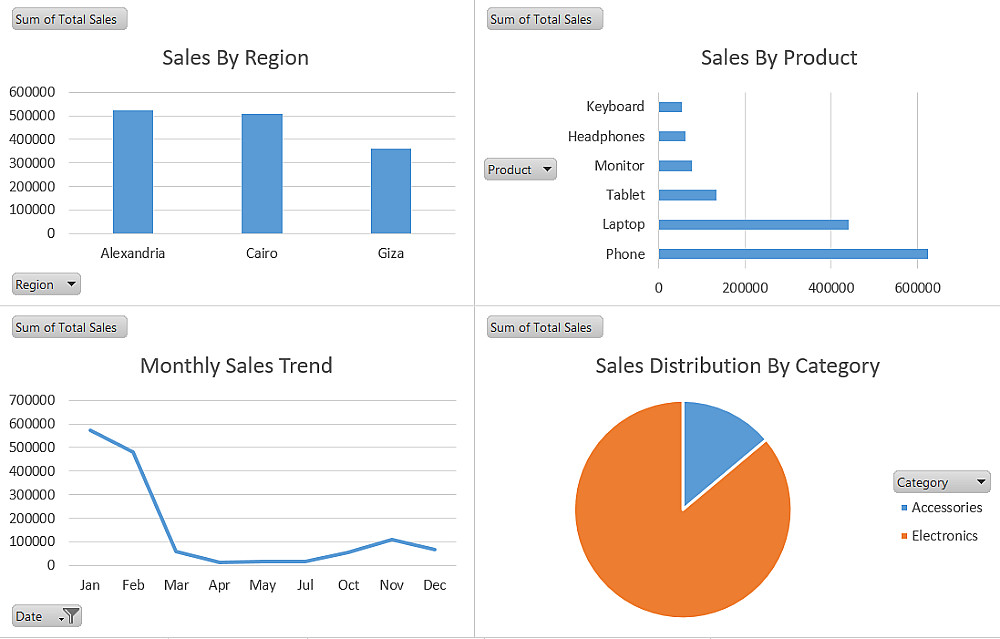
Task: Click Sum of Total Sales button above Monthly Sales Trend
Action: pyautogui.click(x=70, y=327)
